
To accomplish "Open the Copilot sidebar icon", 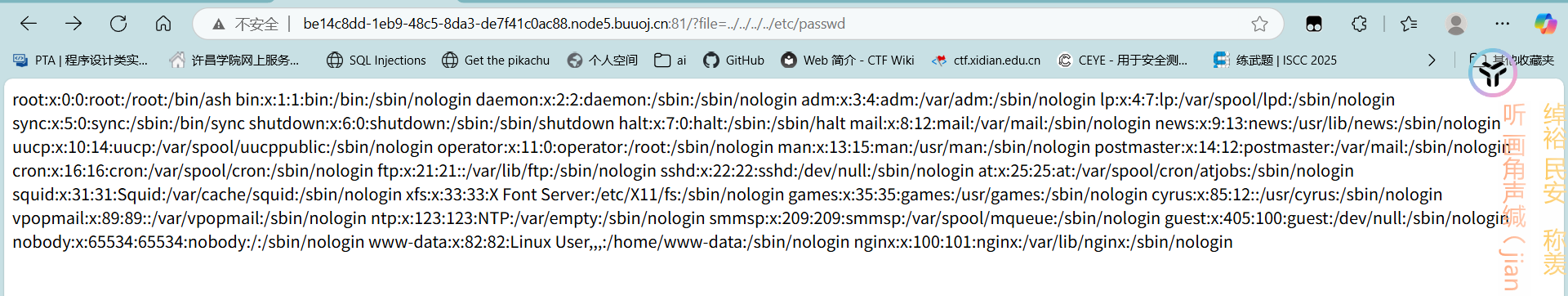I will [x=1545, y=24].
